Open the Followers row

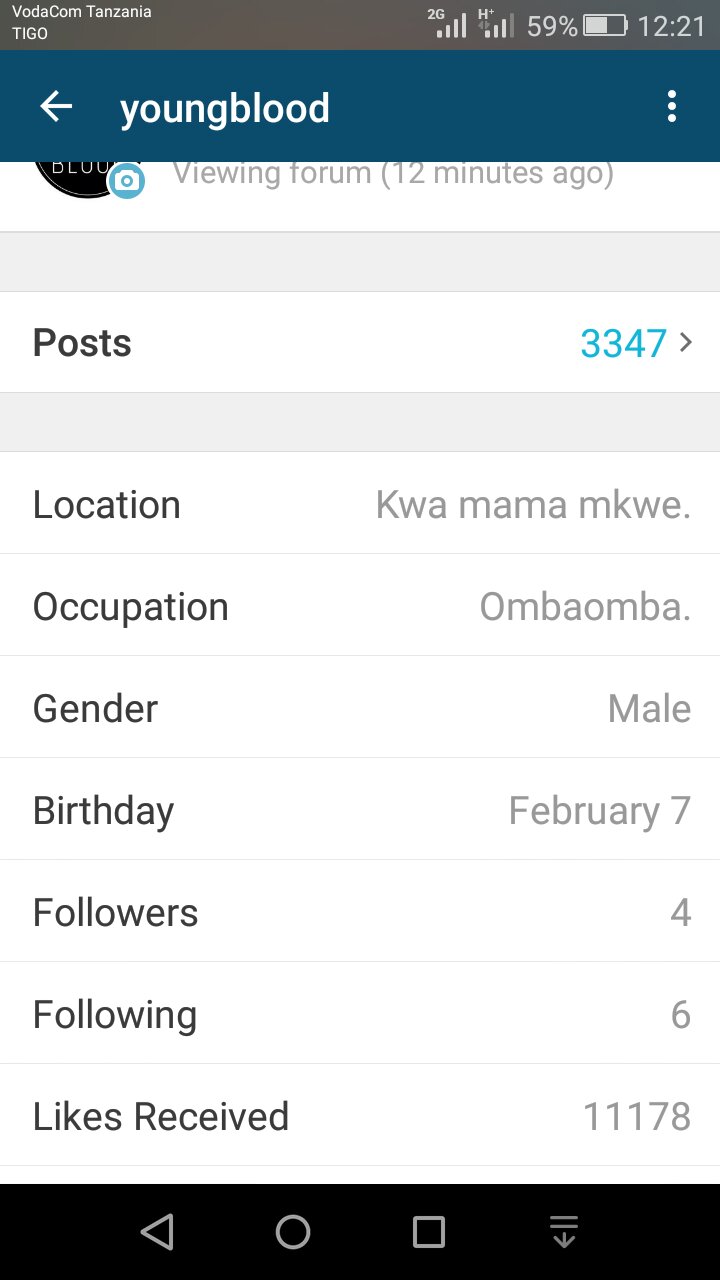pyautogui.click(x=360, y=912)
